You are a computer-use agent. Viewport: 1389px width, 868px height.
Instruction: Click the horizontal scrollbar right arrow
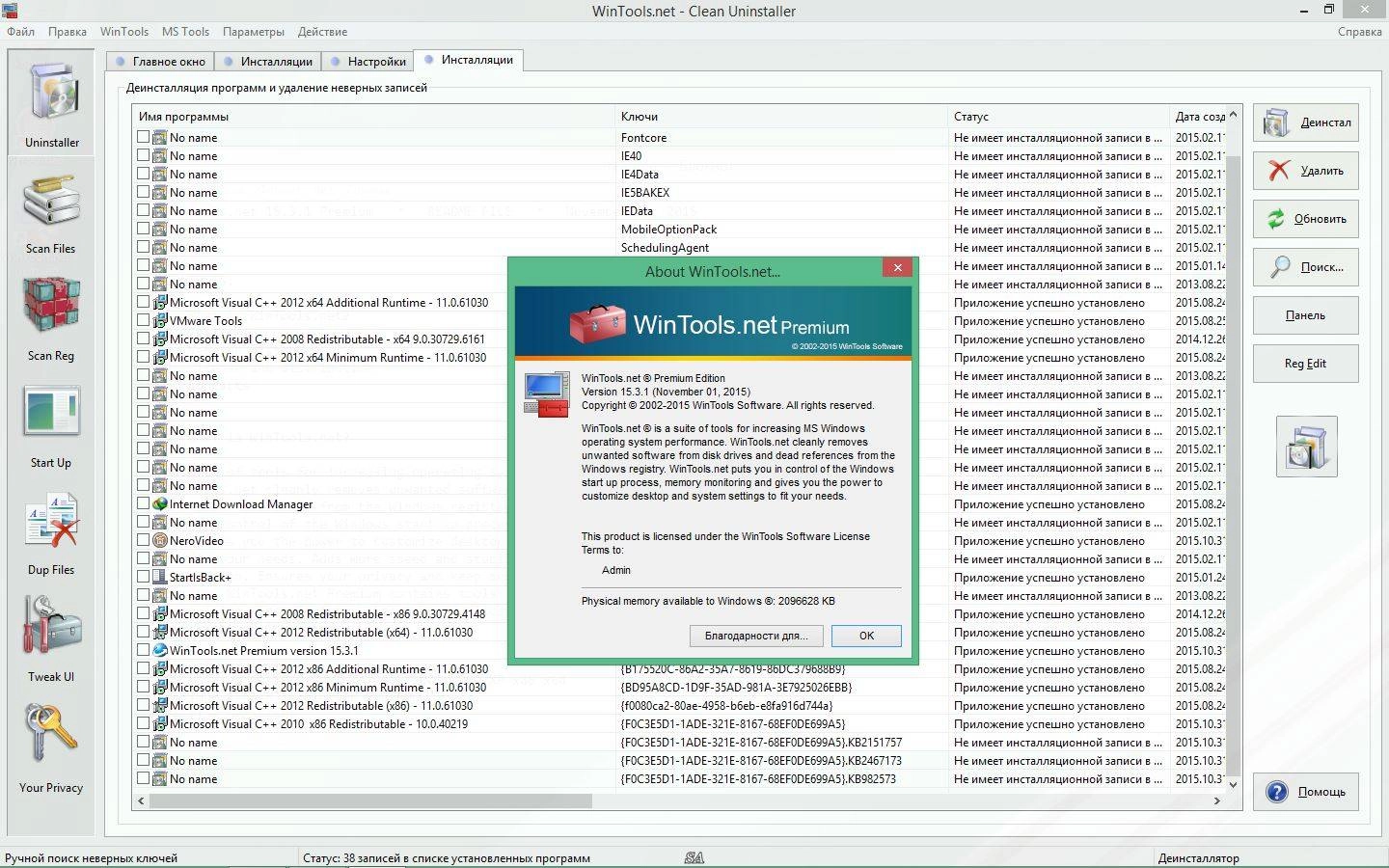(1217, 800)
